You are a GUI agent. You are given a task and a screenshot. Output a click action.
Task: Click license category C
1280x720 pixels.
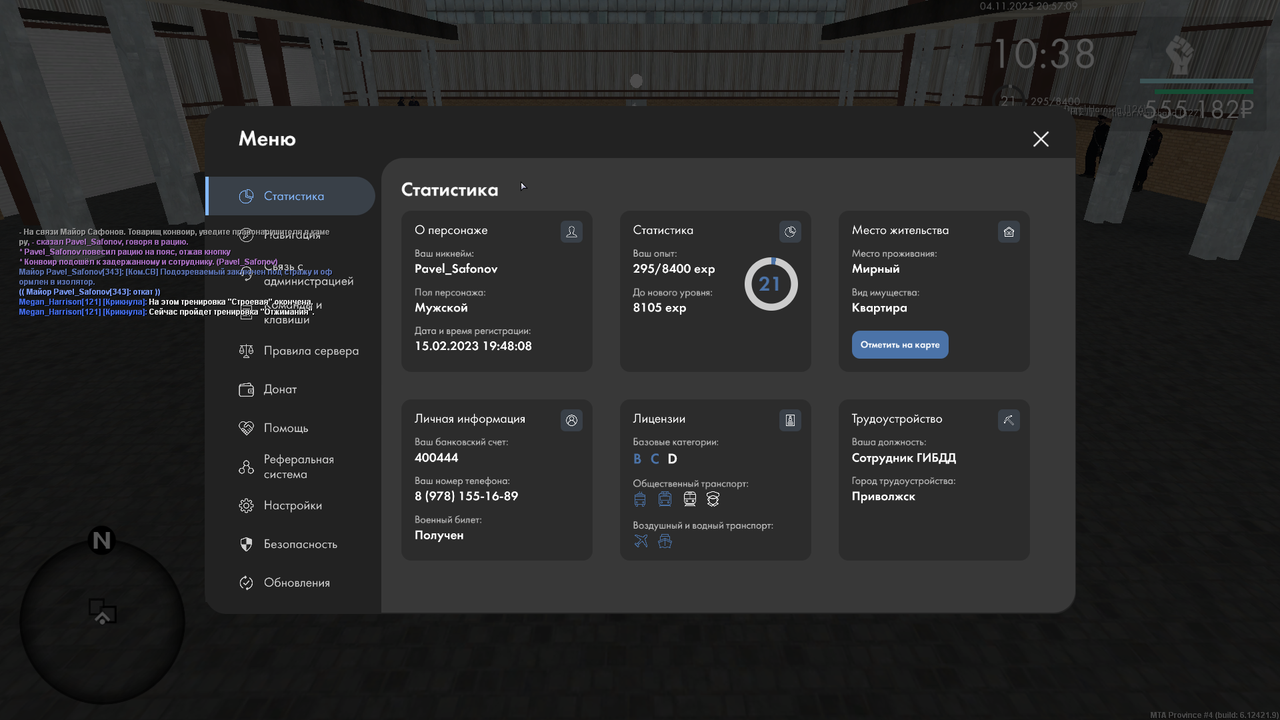coord(655,459)
